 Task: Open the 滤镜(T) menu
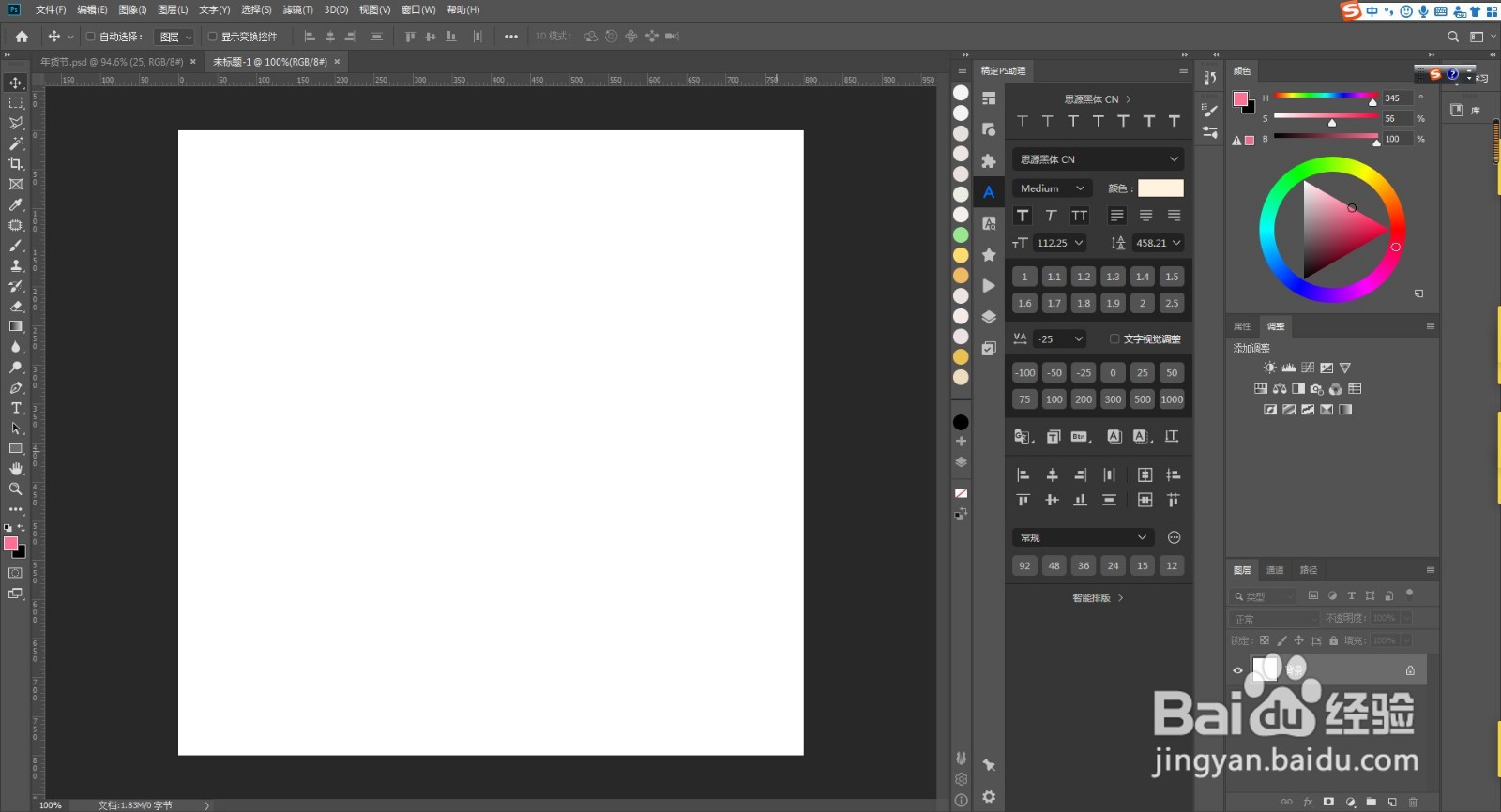pyautogui.click(x=297, y=9)
